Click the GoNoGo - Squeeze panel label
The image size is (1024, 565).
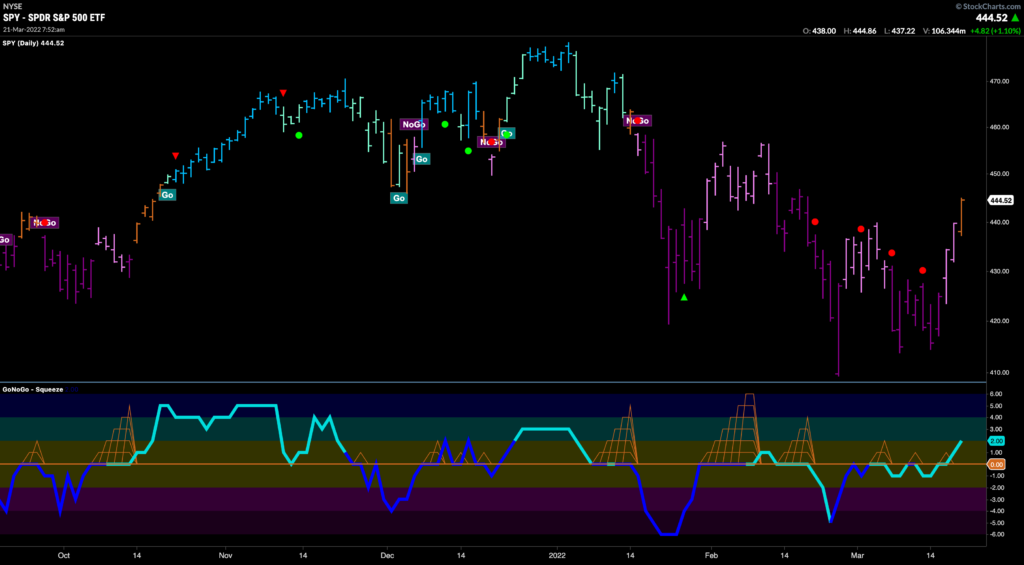[33, 389]
